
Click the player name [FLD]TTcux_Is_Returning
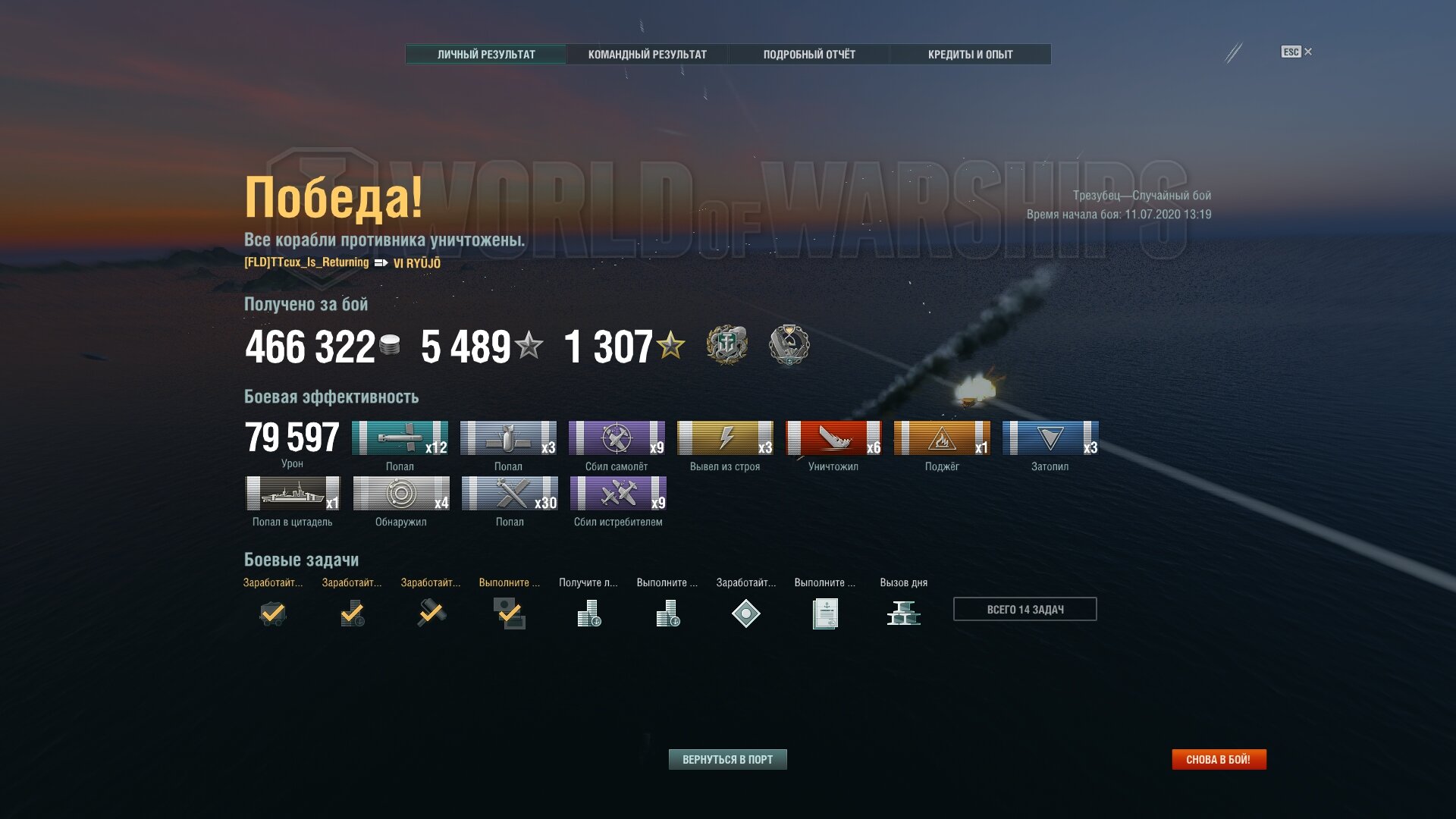tap(306, 262)
